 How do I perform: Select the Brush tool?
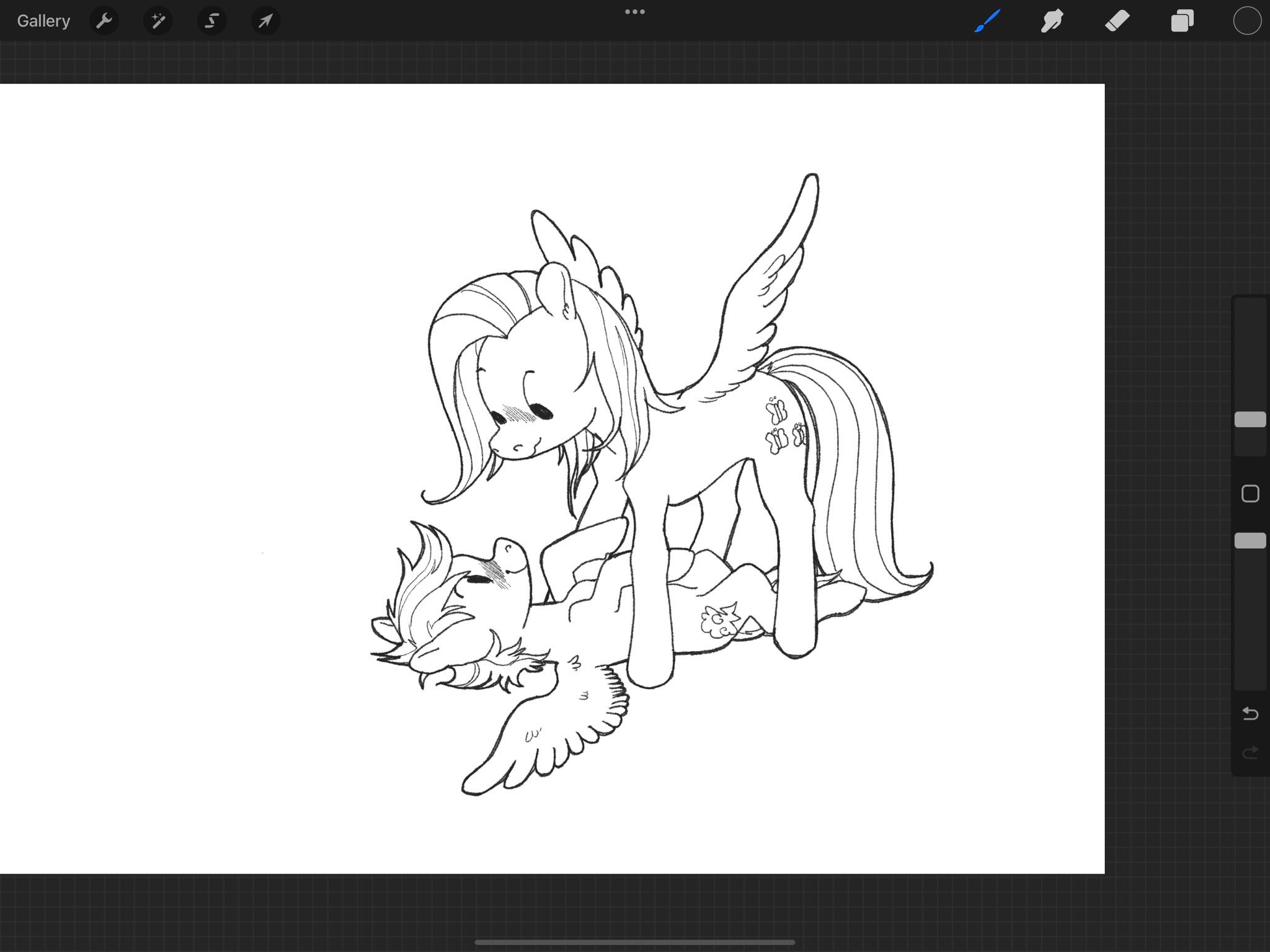coord(987,21)
